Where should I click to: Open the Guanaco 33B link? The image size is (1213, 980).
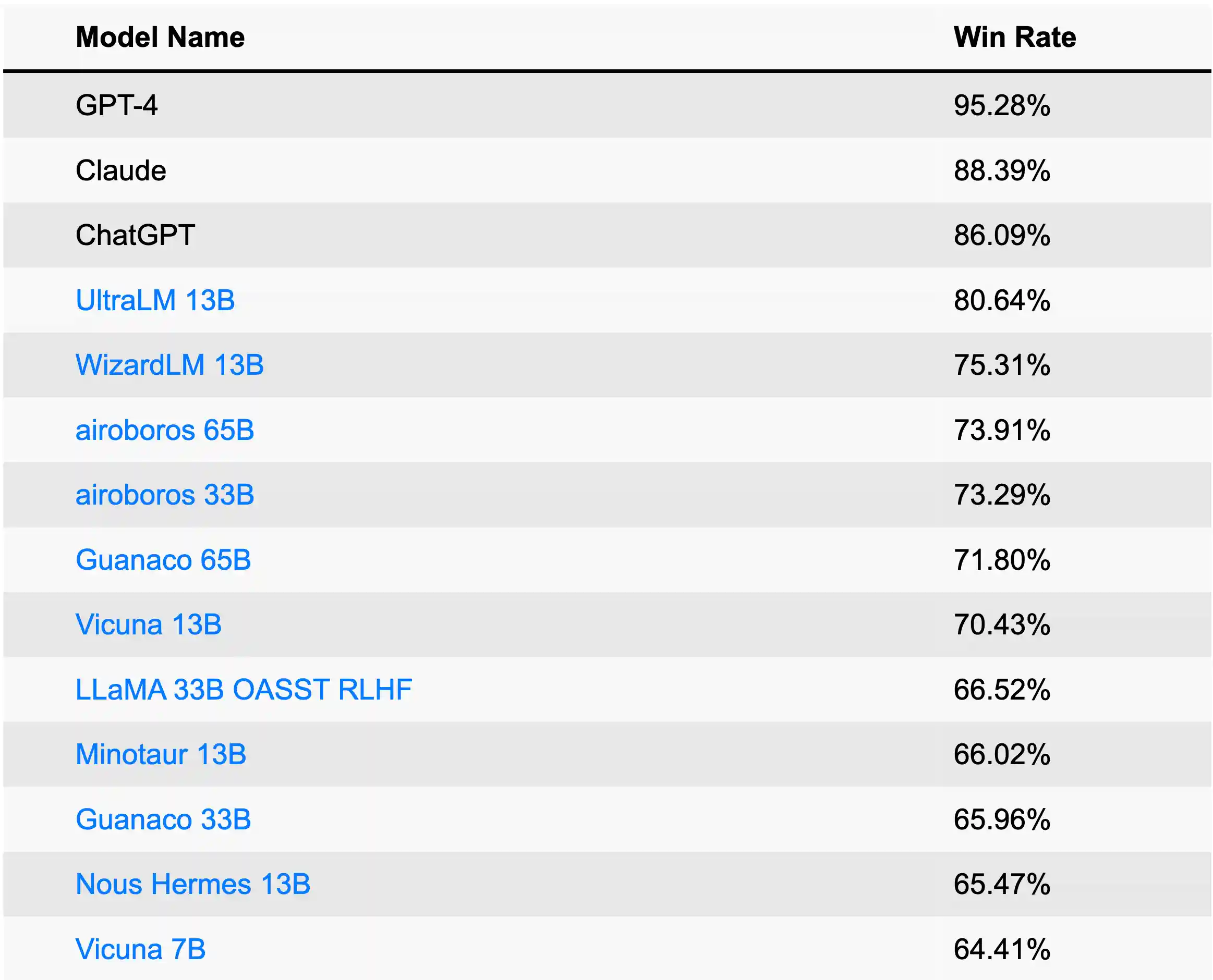[163, 819]
